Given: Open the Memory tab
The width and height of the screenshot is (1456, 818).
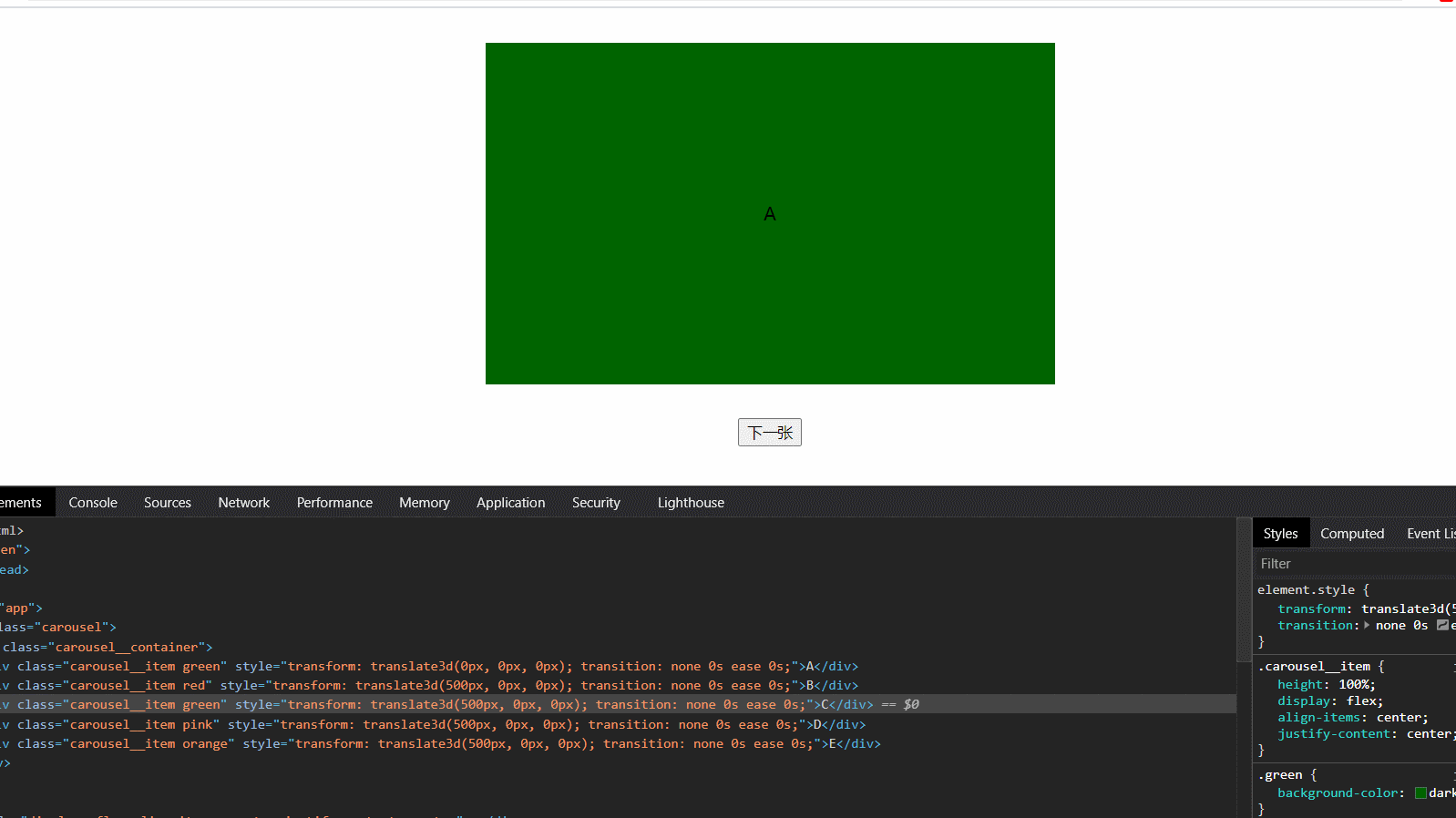Looking at the screenshot, I should click(x=425, y=503).
